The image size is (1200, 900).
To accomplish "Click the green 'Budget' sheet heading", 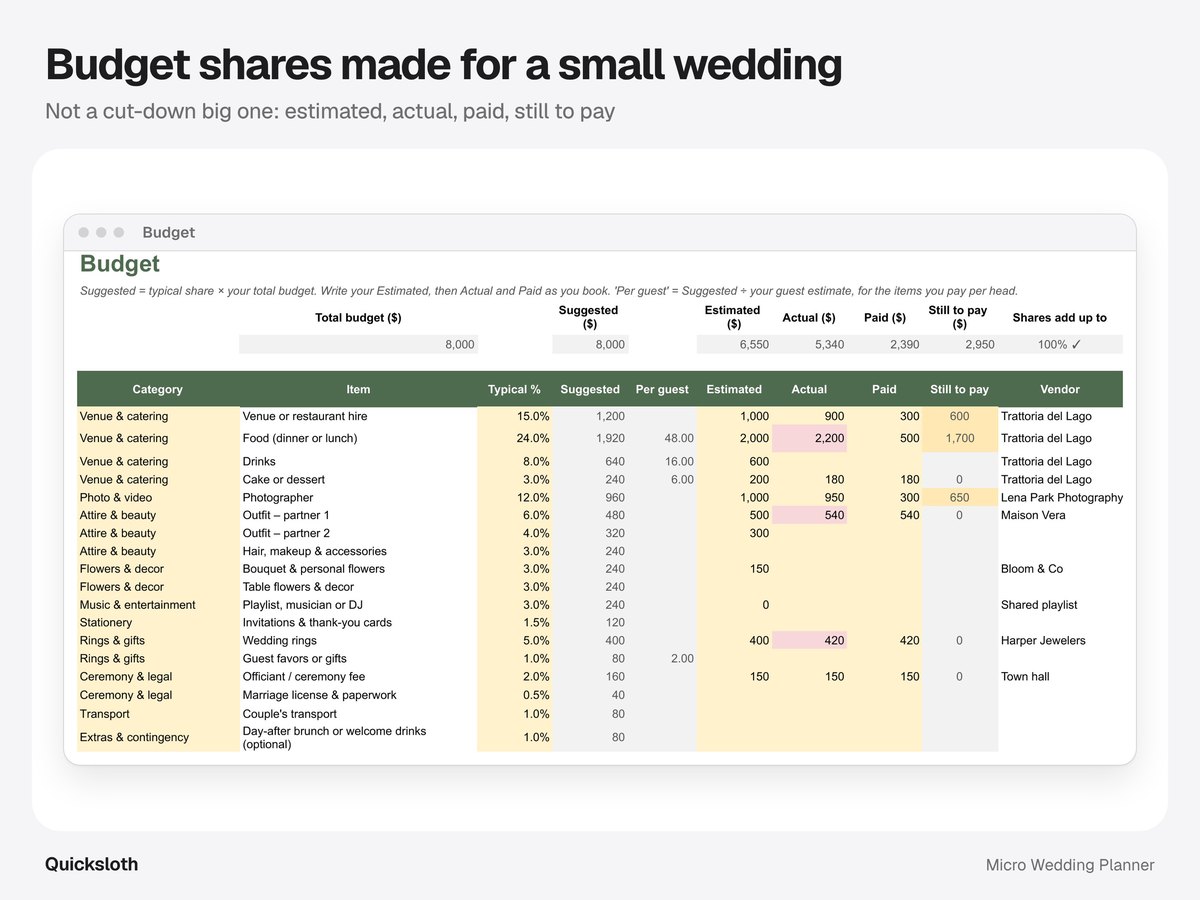I will pos(120,264).
